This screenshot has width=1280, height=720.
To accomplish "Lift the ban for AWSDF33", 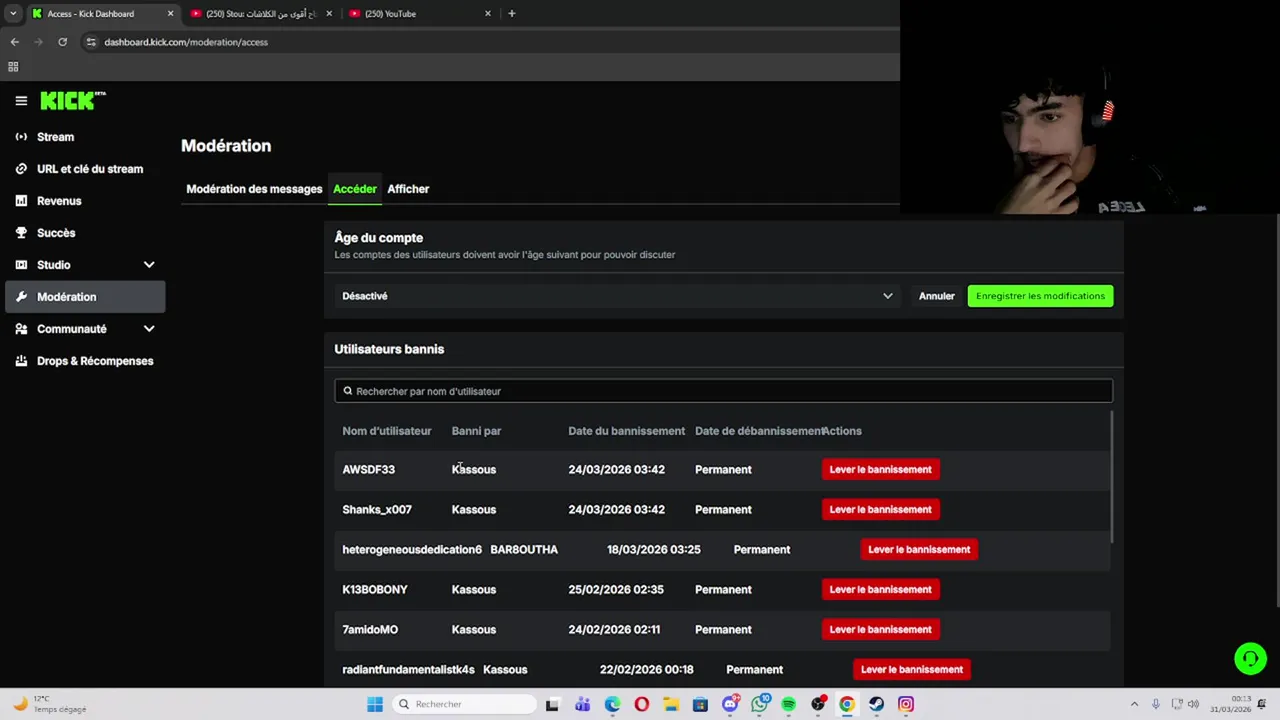I will tap(880, 469).
